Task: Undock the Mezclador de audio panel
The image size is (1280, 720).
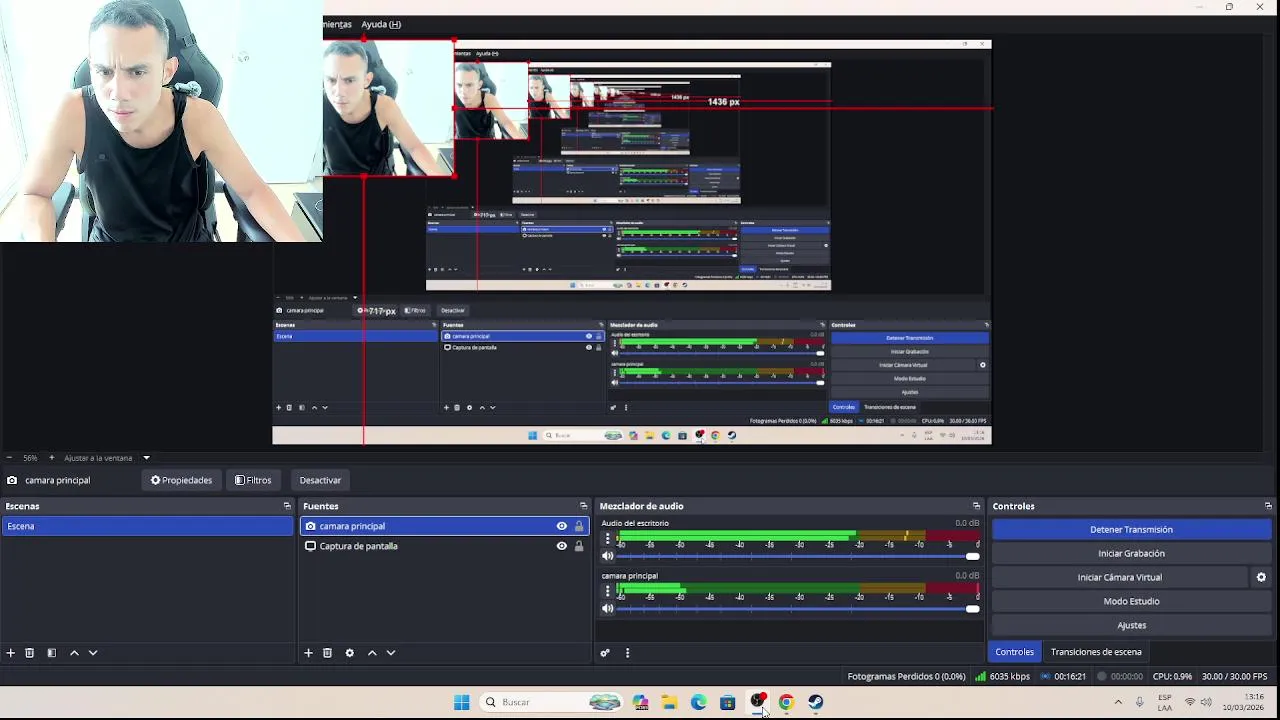Action: (977, 506)
